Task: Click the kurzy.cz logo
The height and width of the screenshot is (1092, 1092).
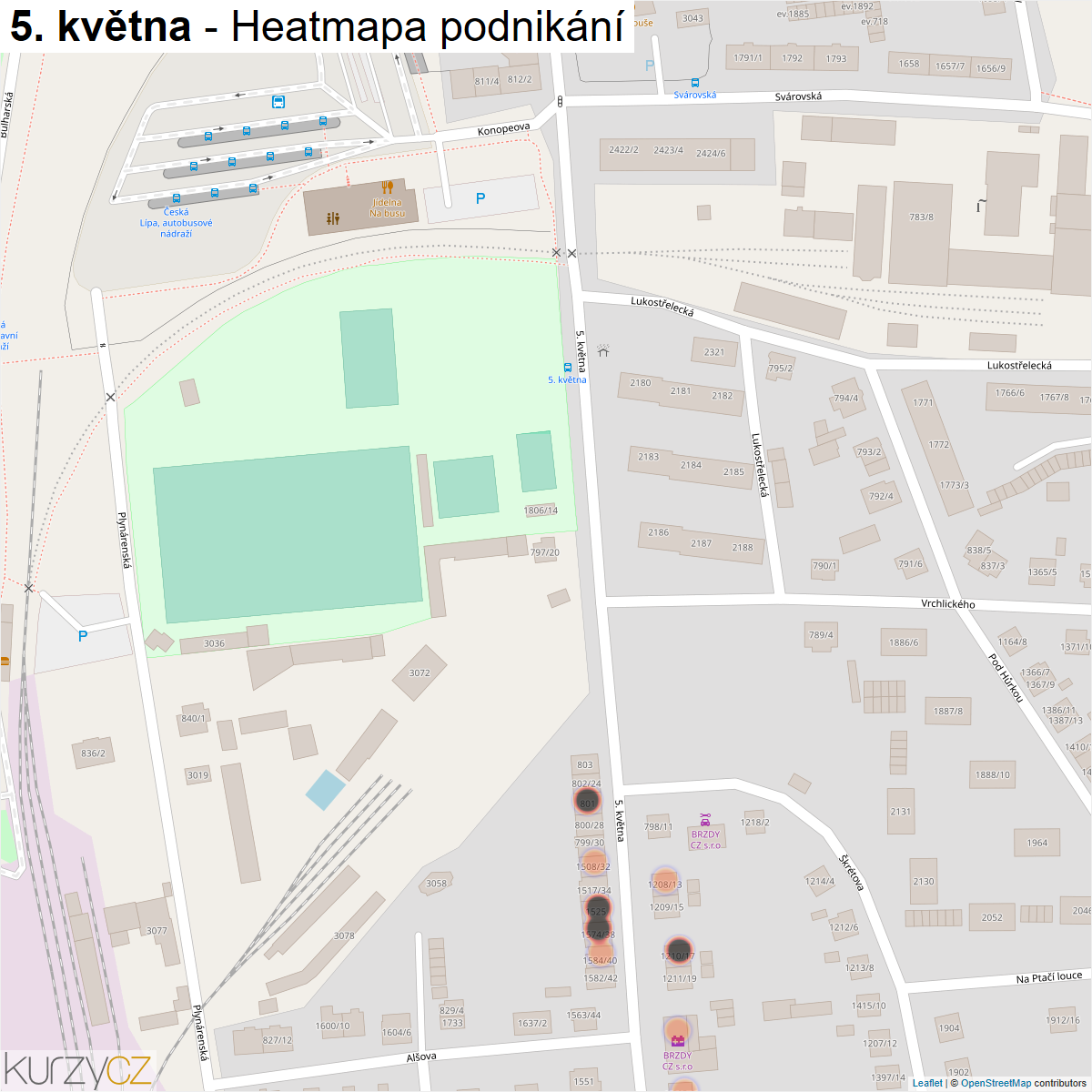Action: tap(77, 1069)
